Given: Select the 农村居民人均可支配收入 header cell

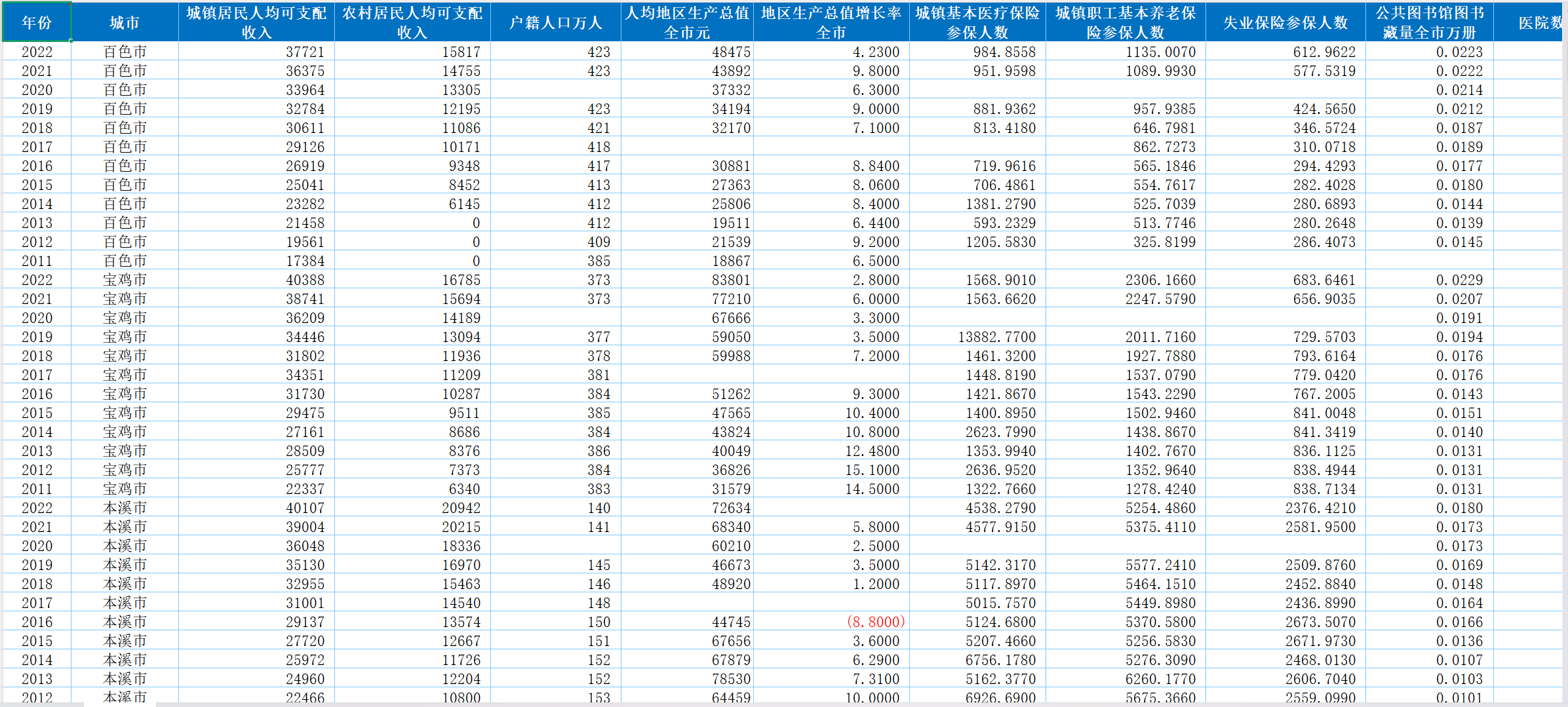Looking at the screenshot, I should pos(412,22).
